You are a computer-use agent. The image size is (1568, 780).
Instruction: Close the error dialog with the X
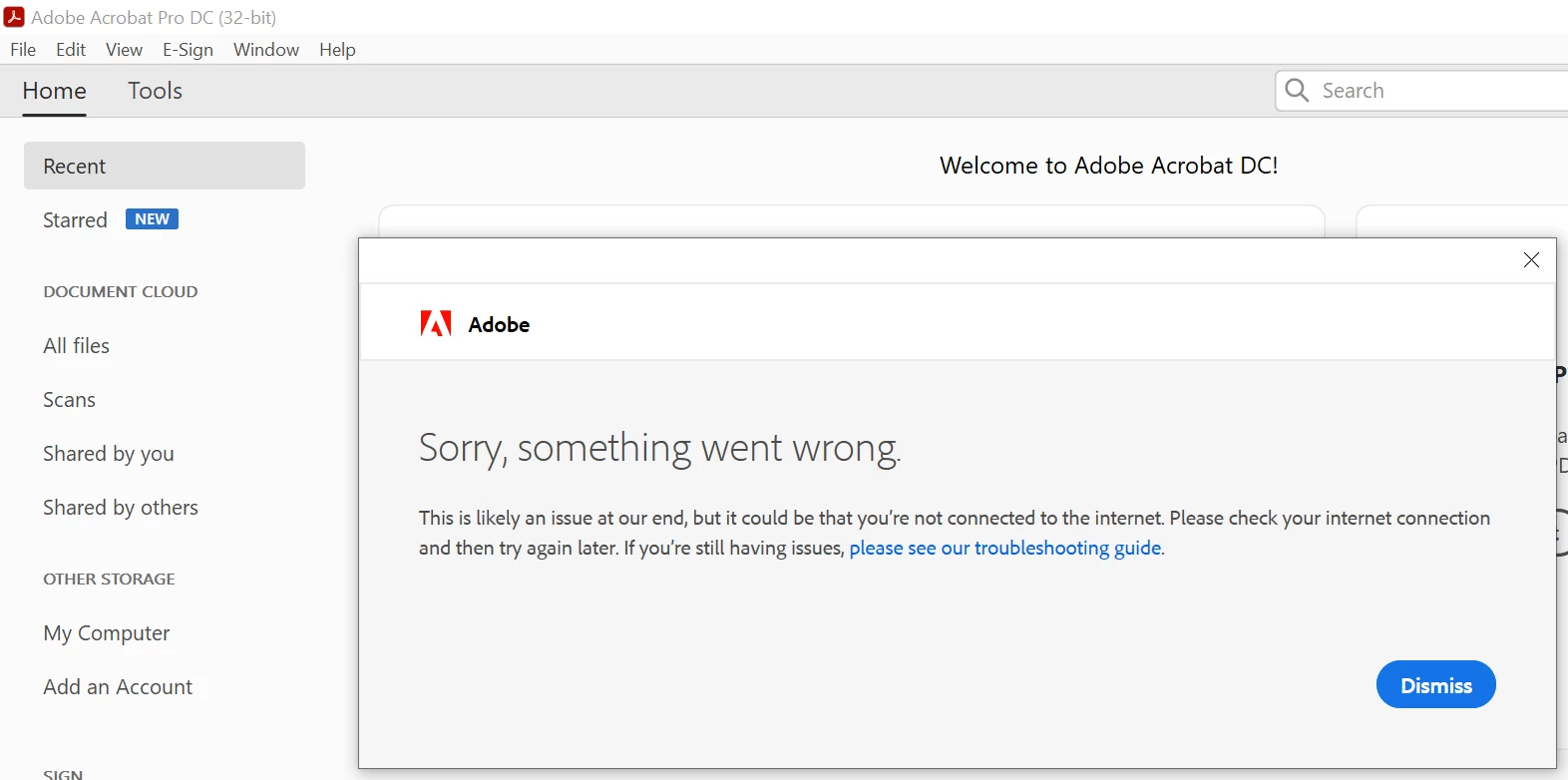tap(1532, 260)
